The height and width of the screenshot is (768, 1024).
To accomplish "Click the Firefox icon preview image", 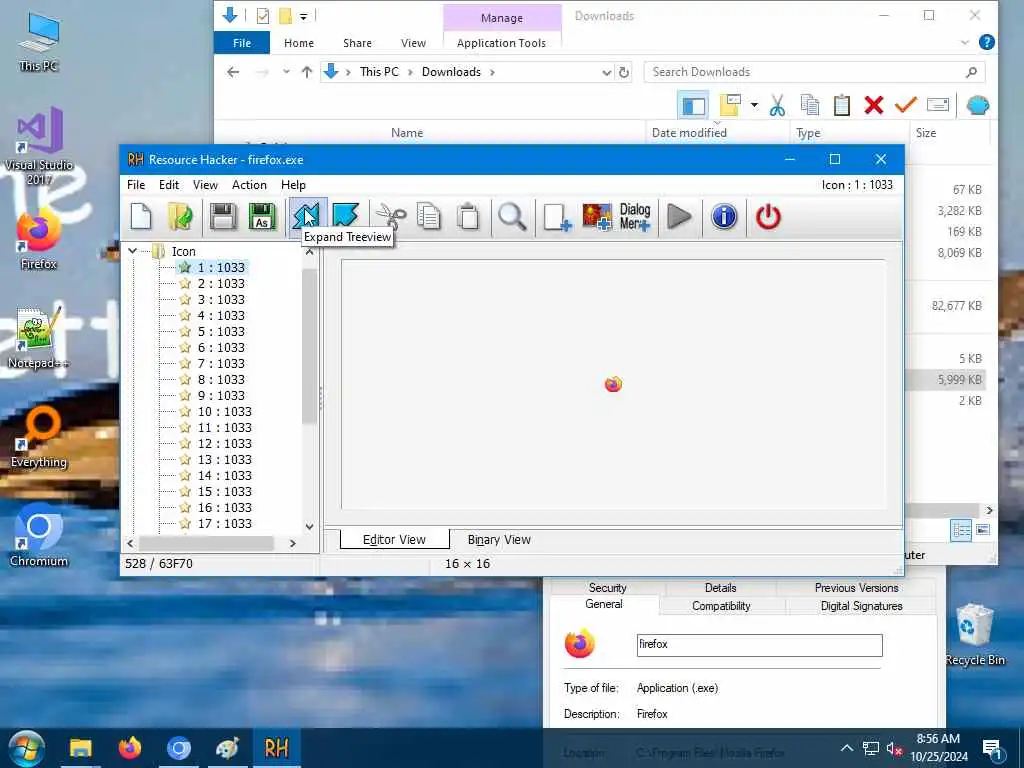I will 613,384.
